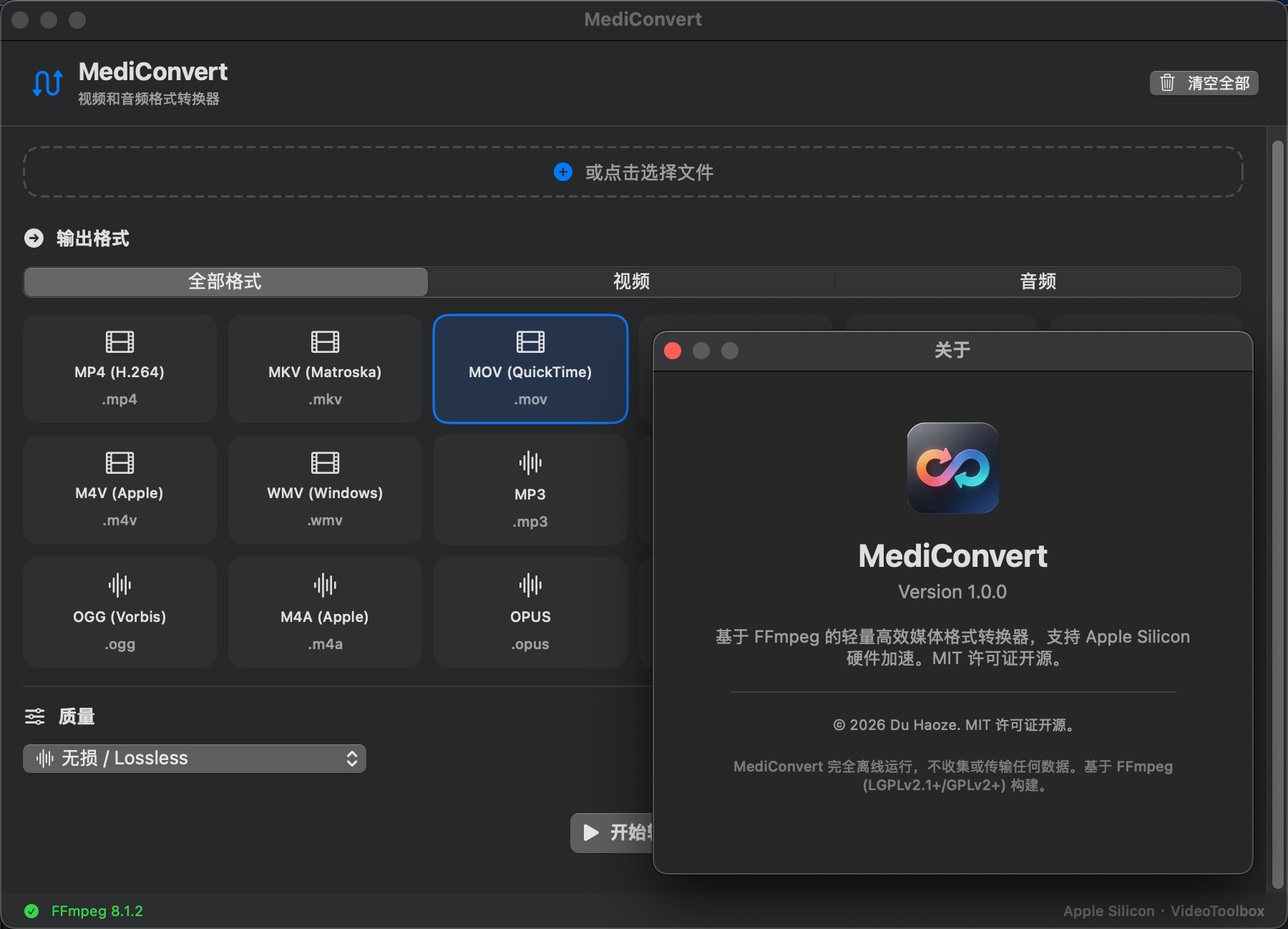The image size is (1288, 929).
Task: Close the 关于 About window
Action: pos(673,351)
